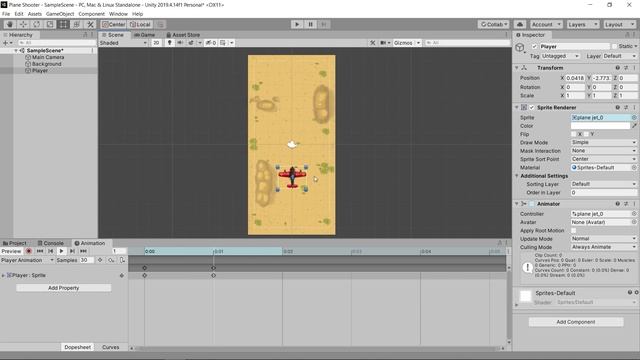Viewport: 640px width, 360px height.
Task: Select the Move tool in the toolbar
Action: (23, 24)
